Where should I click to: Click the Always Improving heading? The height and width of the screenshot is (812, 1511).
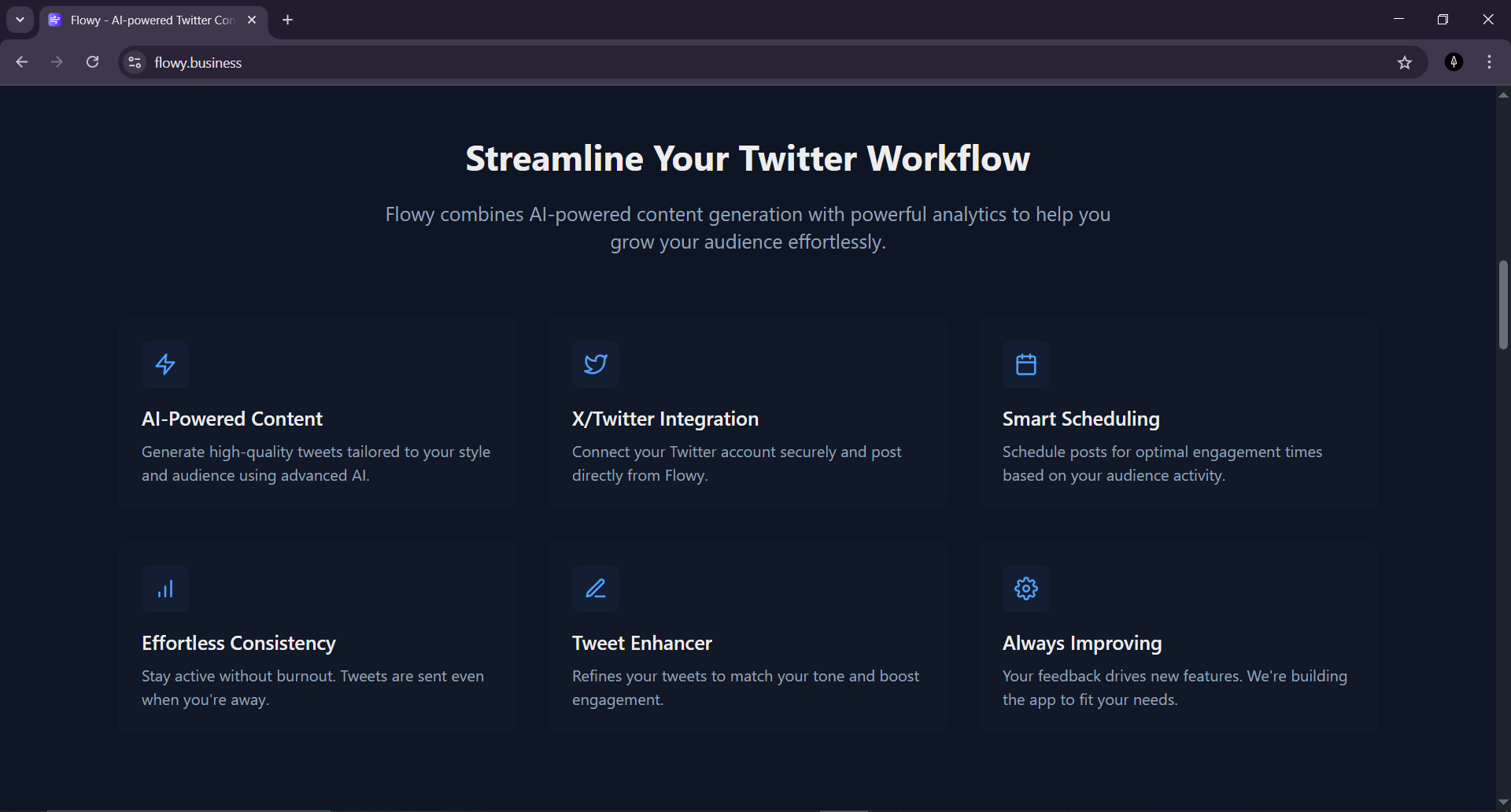point(1082,644)
